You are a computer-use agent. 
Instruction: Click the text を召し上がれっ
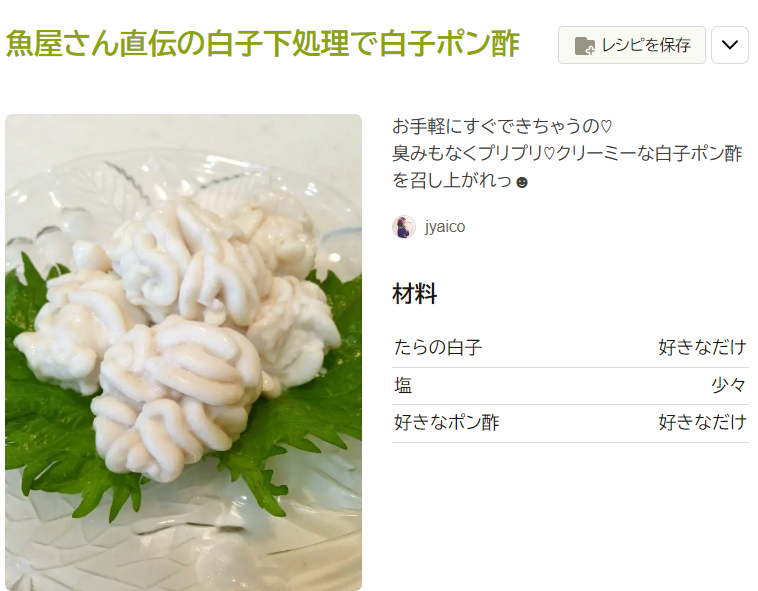tap(452, 181)
